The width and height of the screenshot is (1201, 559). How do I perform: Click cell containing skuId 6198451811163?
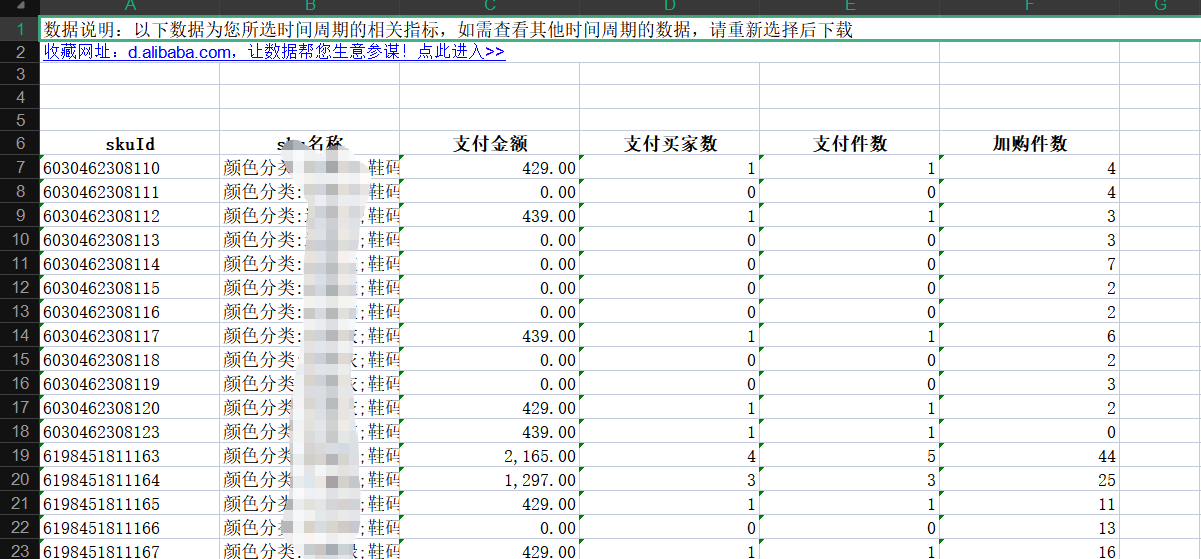click(x=130, y=456)
